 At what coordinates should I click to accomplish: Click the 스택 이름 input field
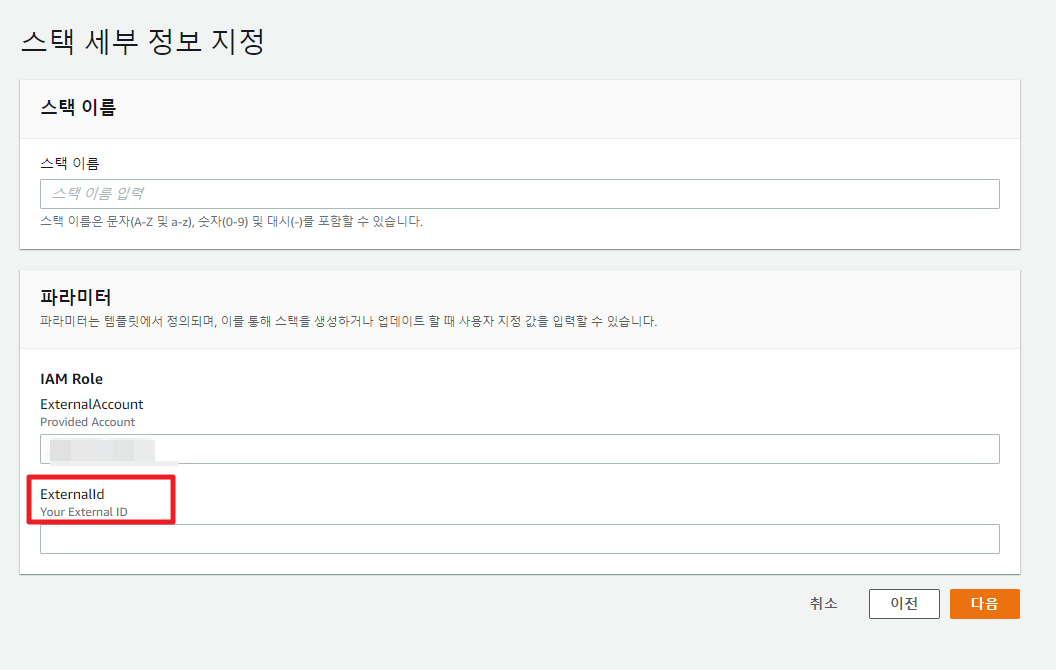point(519,194)
